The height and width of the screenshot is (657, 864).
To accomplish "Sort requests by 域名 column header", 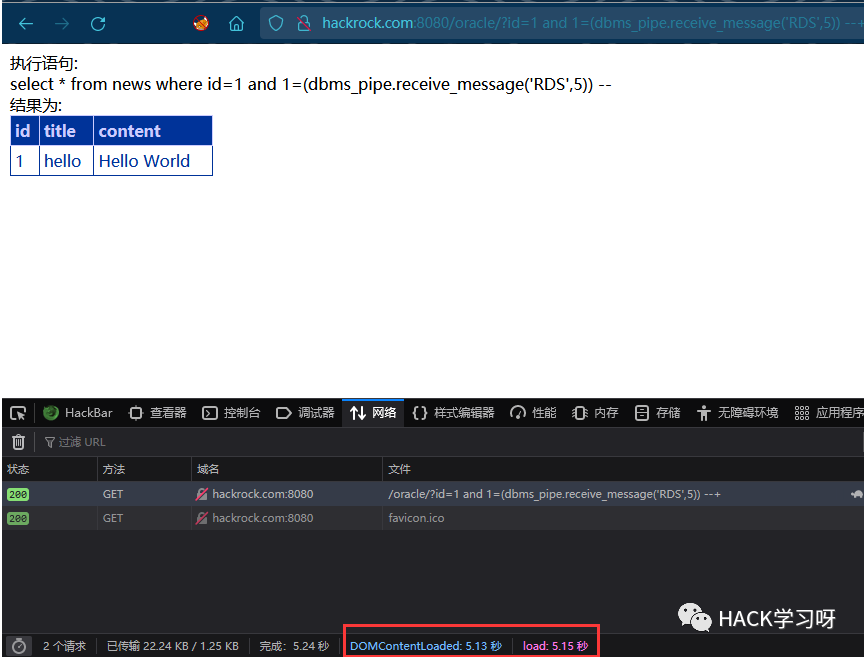I will pos(287,469).
